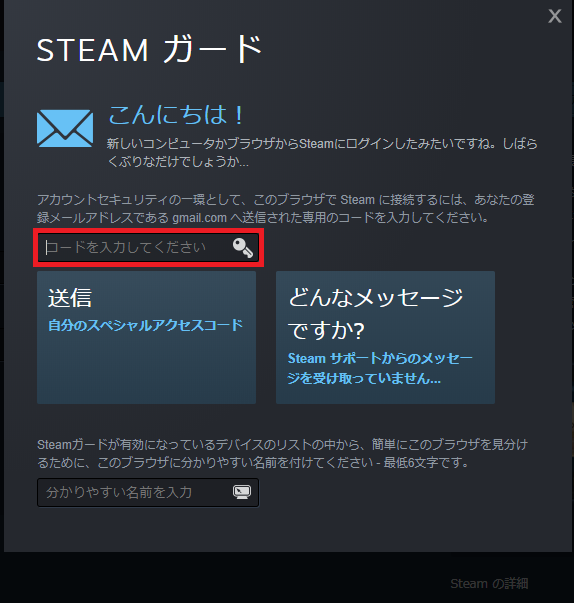Submit code via the 送信 heading

(70, 298)
